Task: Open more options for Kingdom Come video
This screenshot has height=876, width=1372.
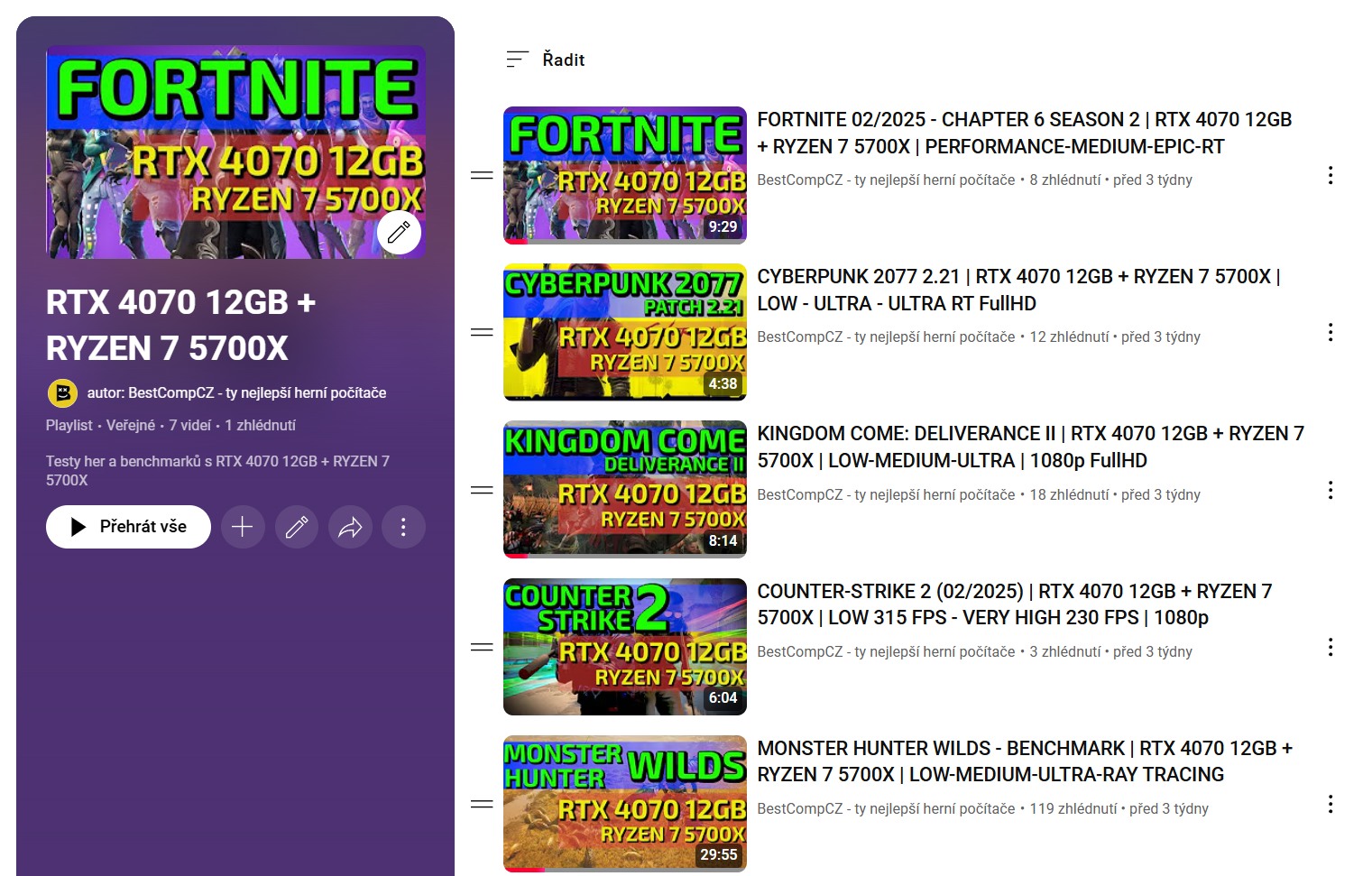Action: coord(1331,490)
